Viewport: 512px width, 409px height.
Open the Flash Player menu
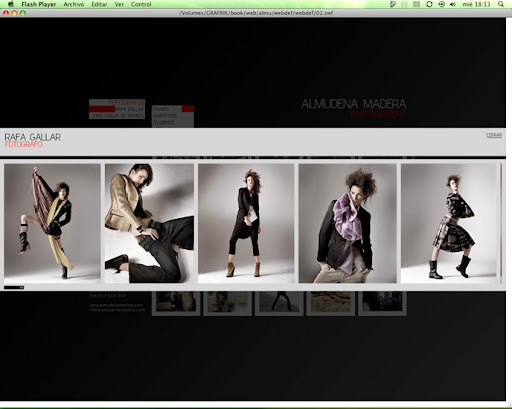(39, 4)
